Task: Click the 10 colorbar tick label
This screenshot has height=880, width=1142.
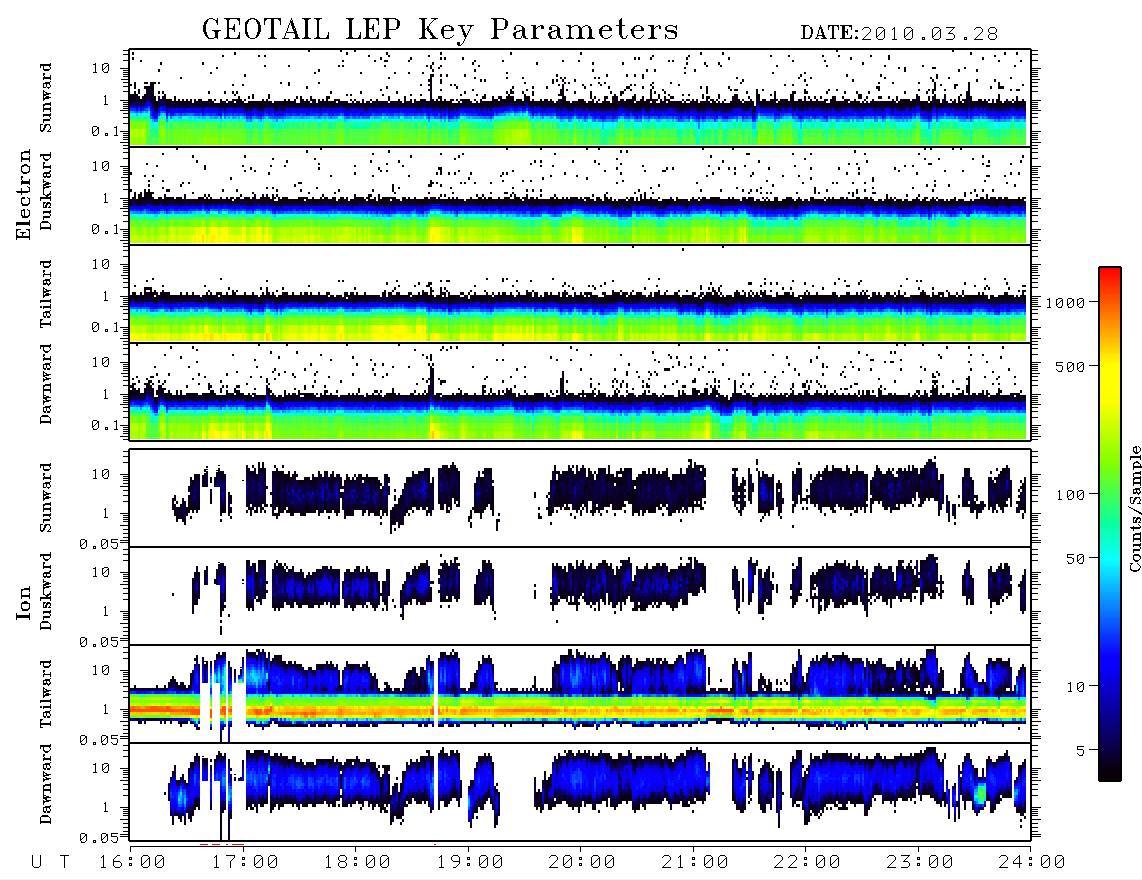Action: click(1076, 687)
